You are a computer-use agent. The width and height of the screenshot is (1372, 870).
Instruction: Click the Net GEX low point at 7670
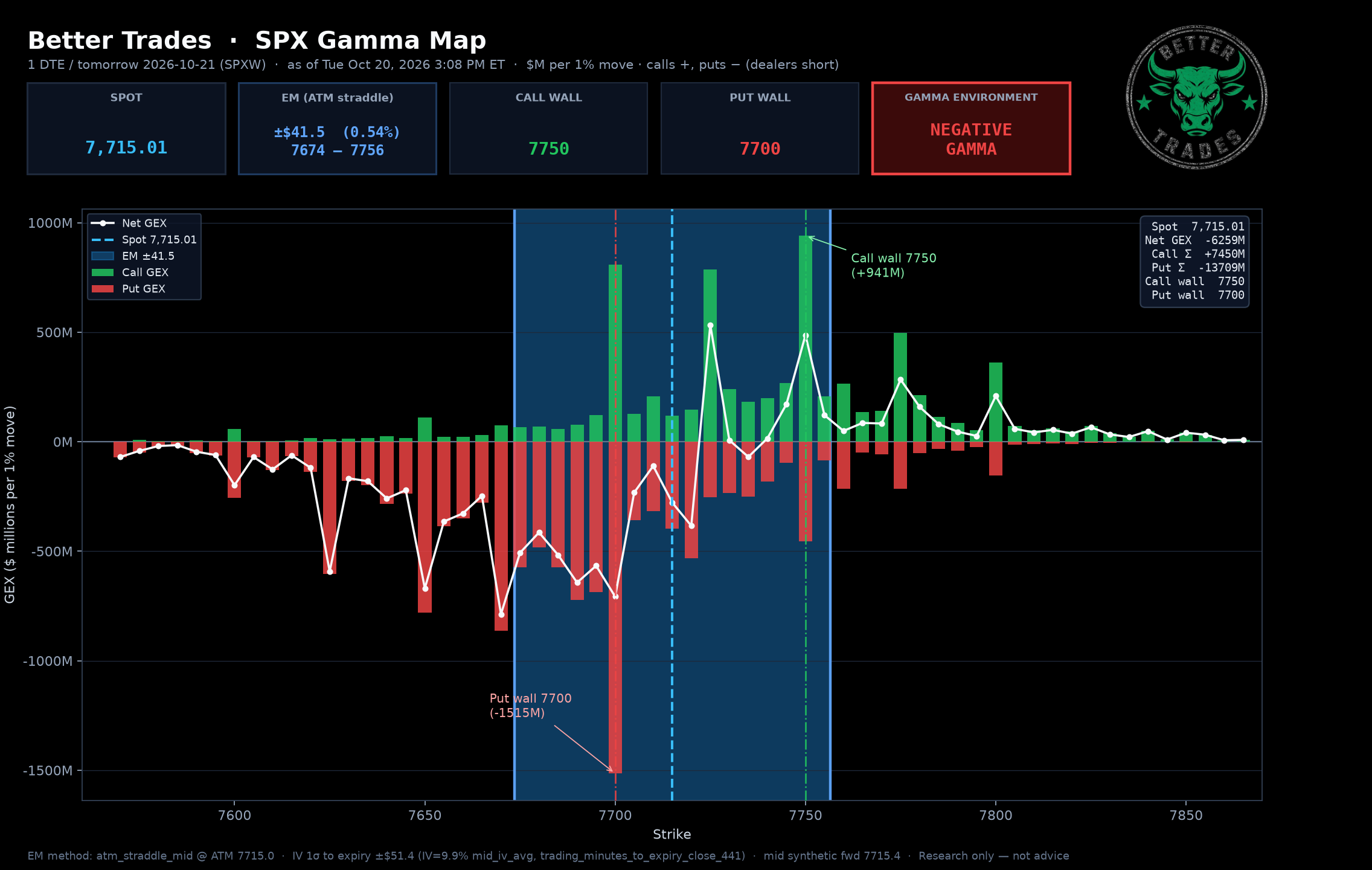tap(501, 614)
